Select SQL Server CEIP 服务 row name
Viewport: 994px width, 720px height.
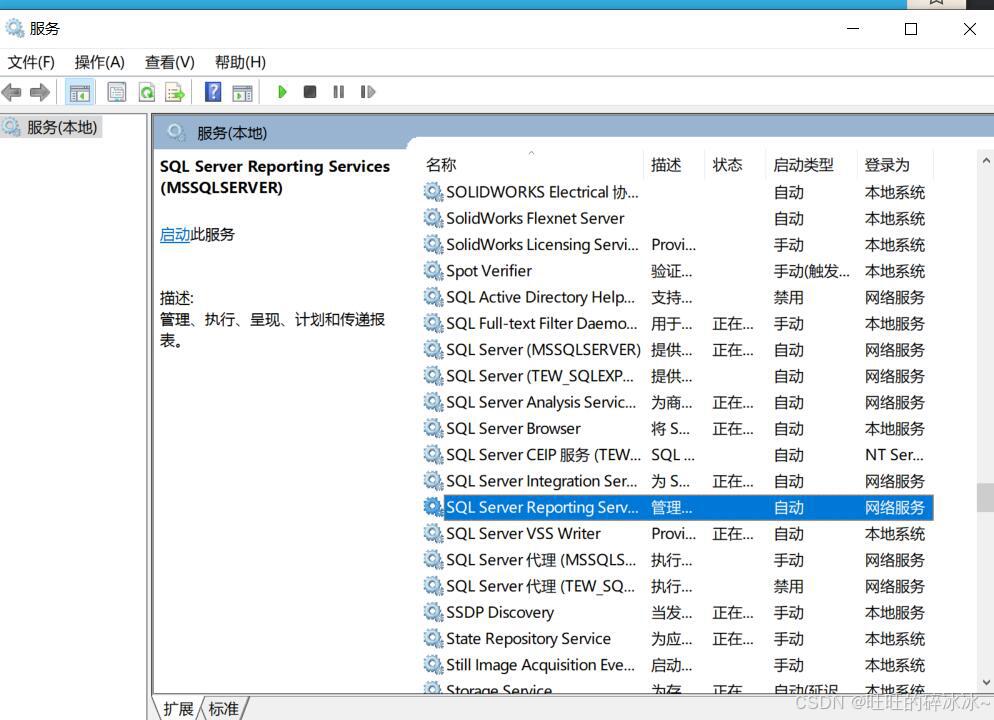pos(543,455)
